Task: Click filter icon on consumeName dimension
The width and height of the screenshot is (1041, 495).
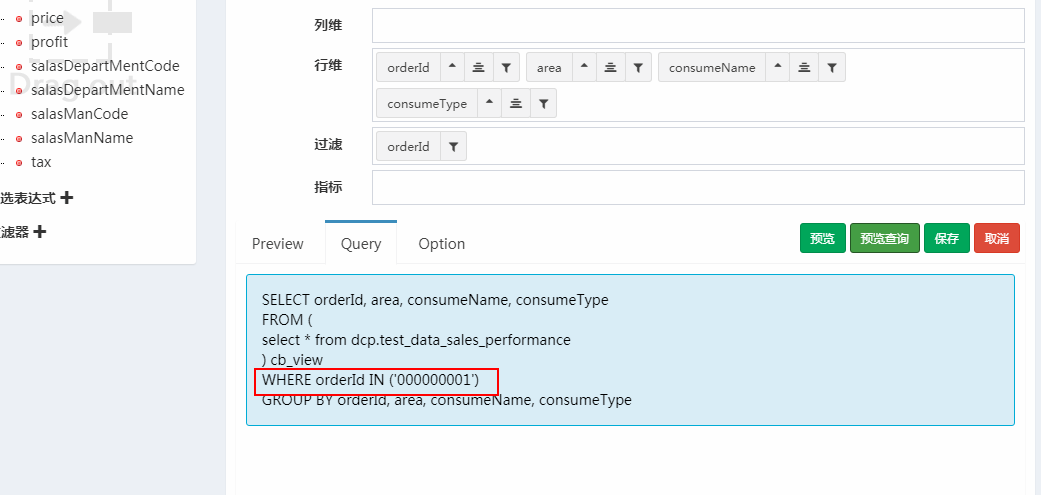Action: (832, 67)
